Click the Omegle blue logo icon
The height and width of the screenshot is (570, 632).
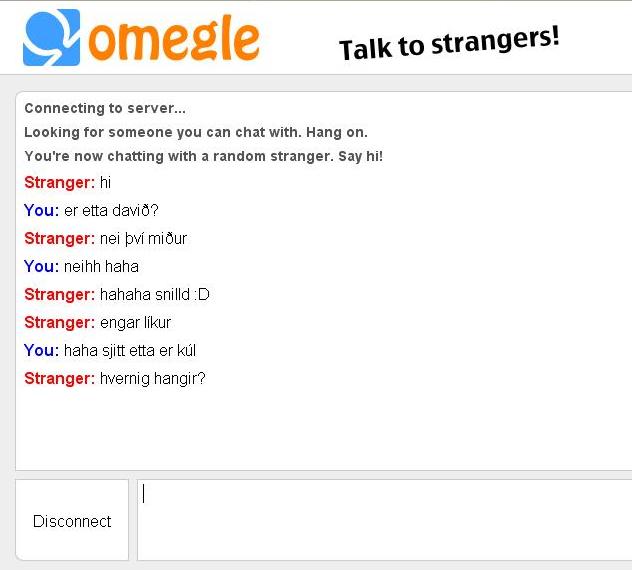pos(51,37)
